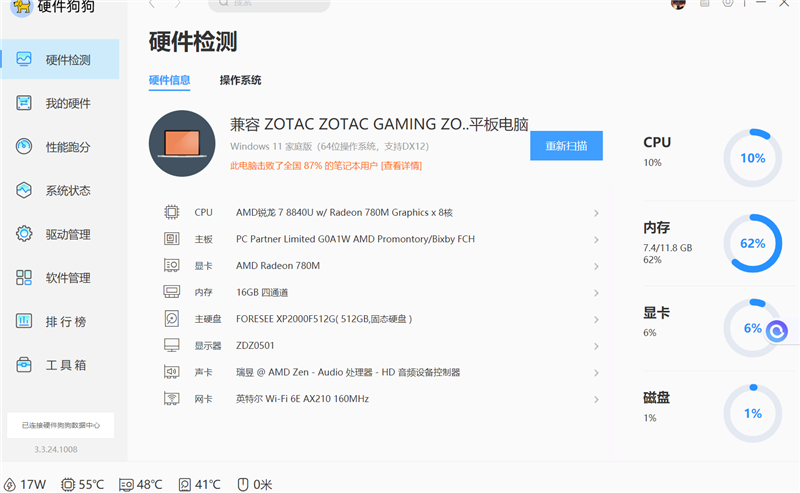The width and height of the screenshot is (800, 493).
Task: Select the 硬件信息 tab
Action: [x=169, y=80]
